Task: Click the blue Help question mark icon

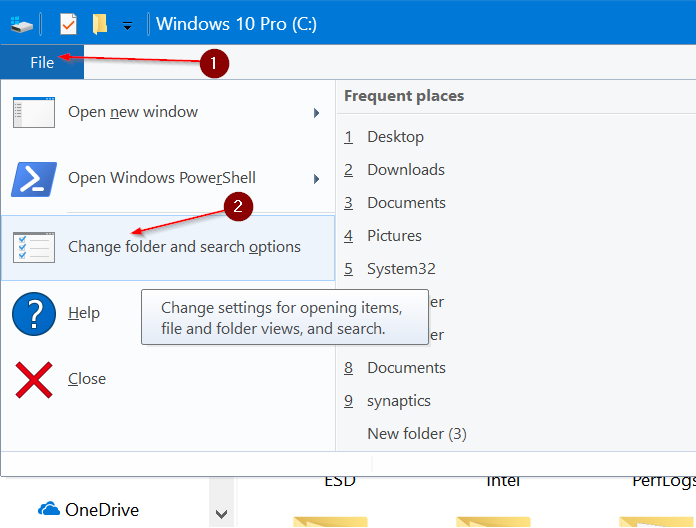Action: (x=34, y=314)
